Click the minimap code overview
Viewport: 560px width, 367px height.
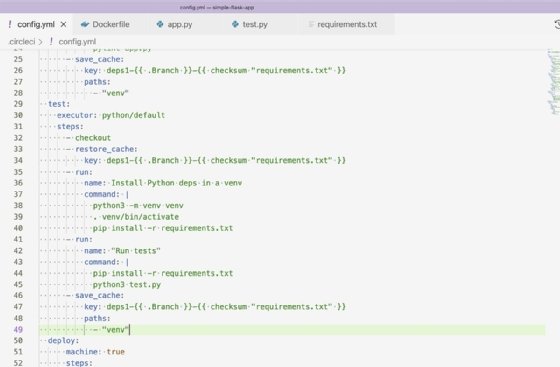(554, 82)
